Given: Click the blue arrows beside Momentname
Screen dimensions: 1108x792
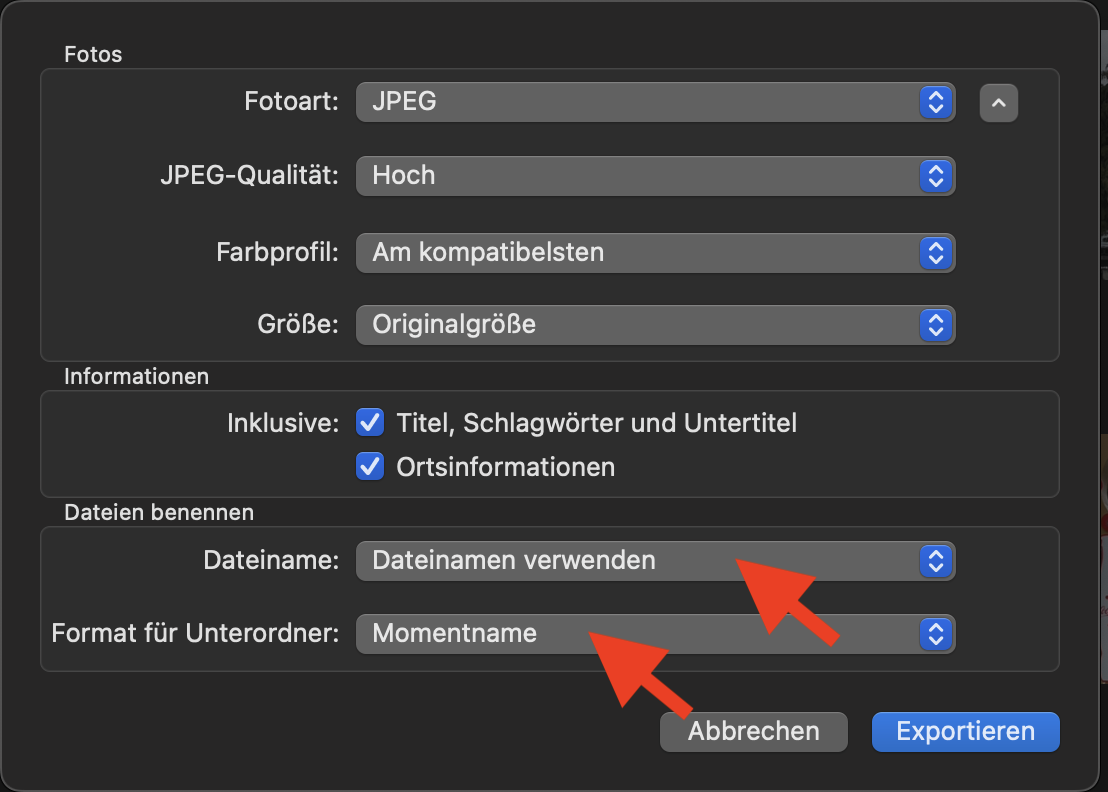Looking at the screenshot, I should coord(935,633).
